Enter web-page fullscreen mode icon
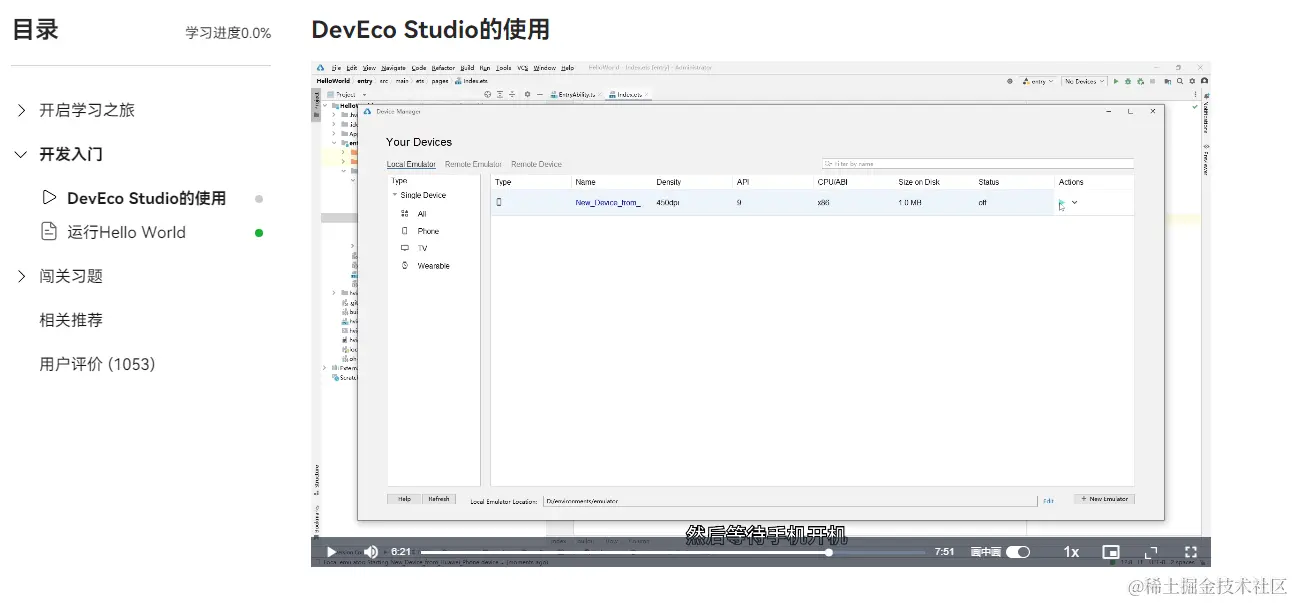Screen dimensions: 1294x603 [x=1151, y=552]
